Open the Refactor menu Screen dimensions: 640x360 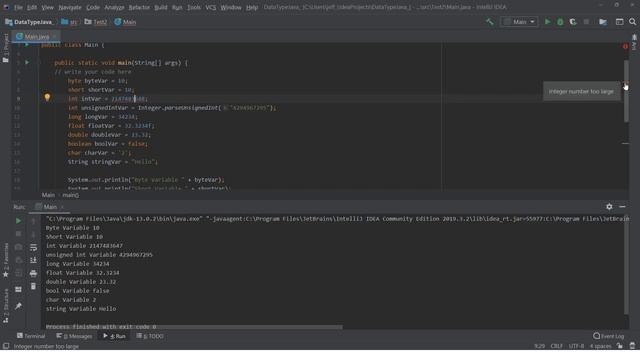click(139, 7)
